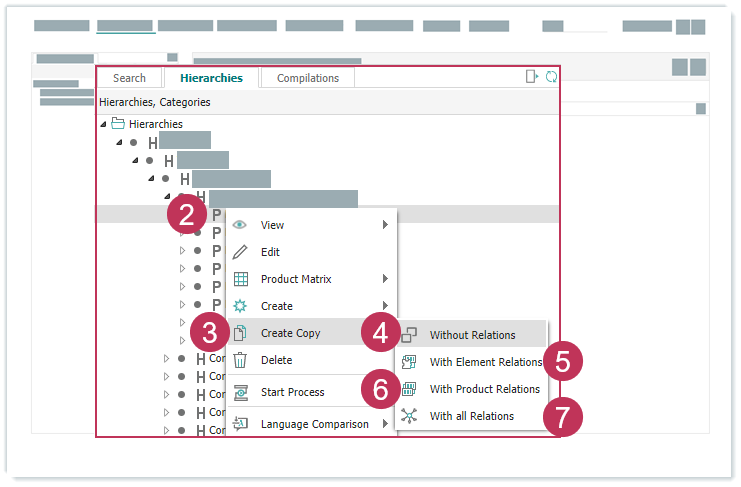Choose With Element Relations option
The height and width of the screenshot is (487, 741).
(x=485, y=362)
